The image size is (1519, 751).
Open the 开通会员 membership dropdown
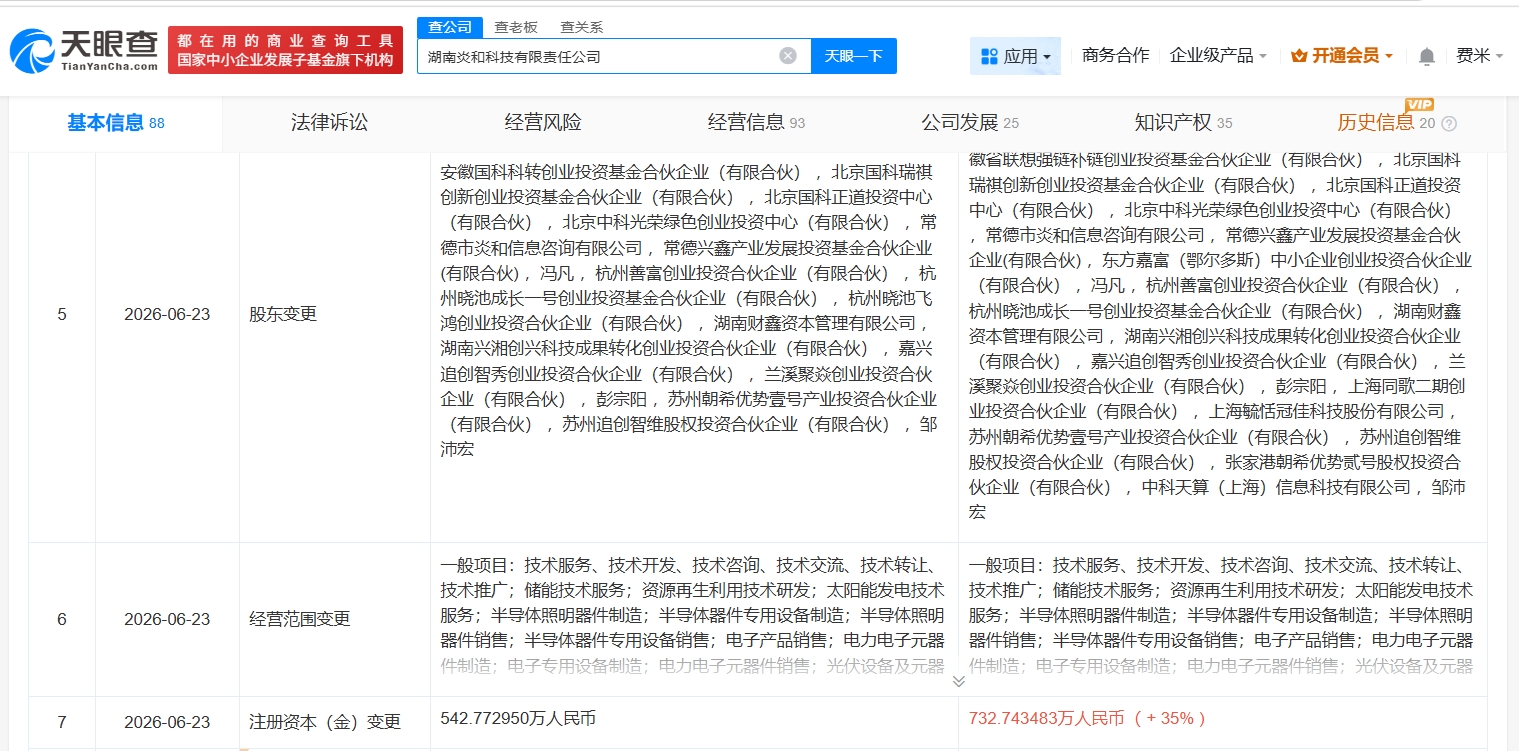click(1342, 56)
